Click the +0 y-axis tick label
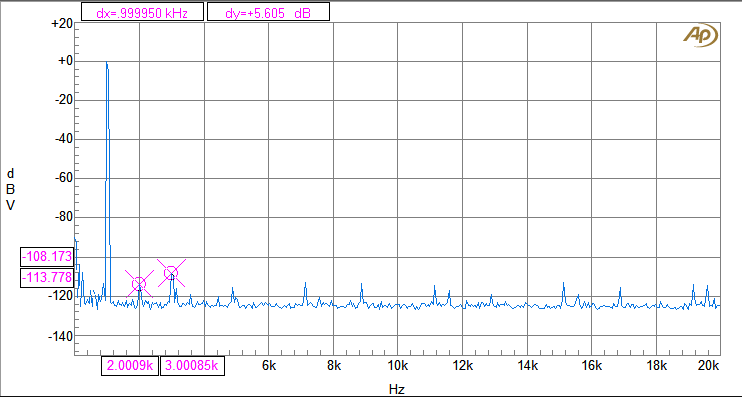 (65, 62)
